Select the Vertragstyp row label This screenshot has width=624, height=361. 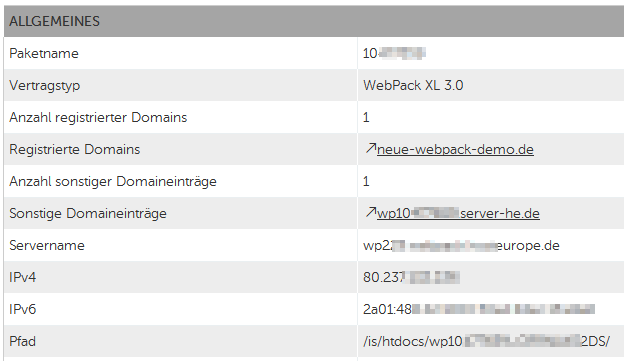45,86
